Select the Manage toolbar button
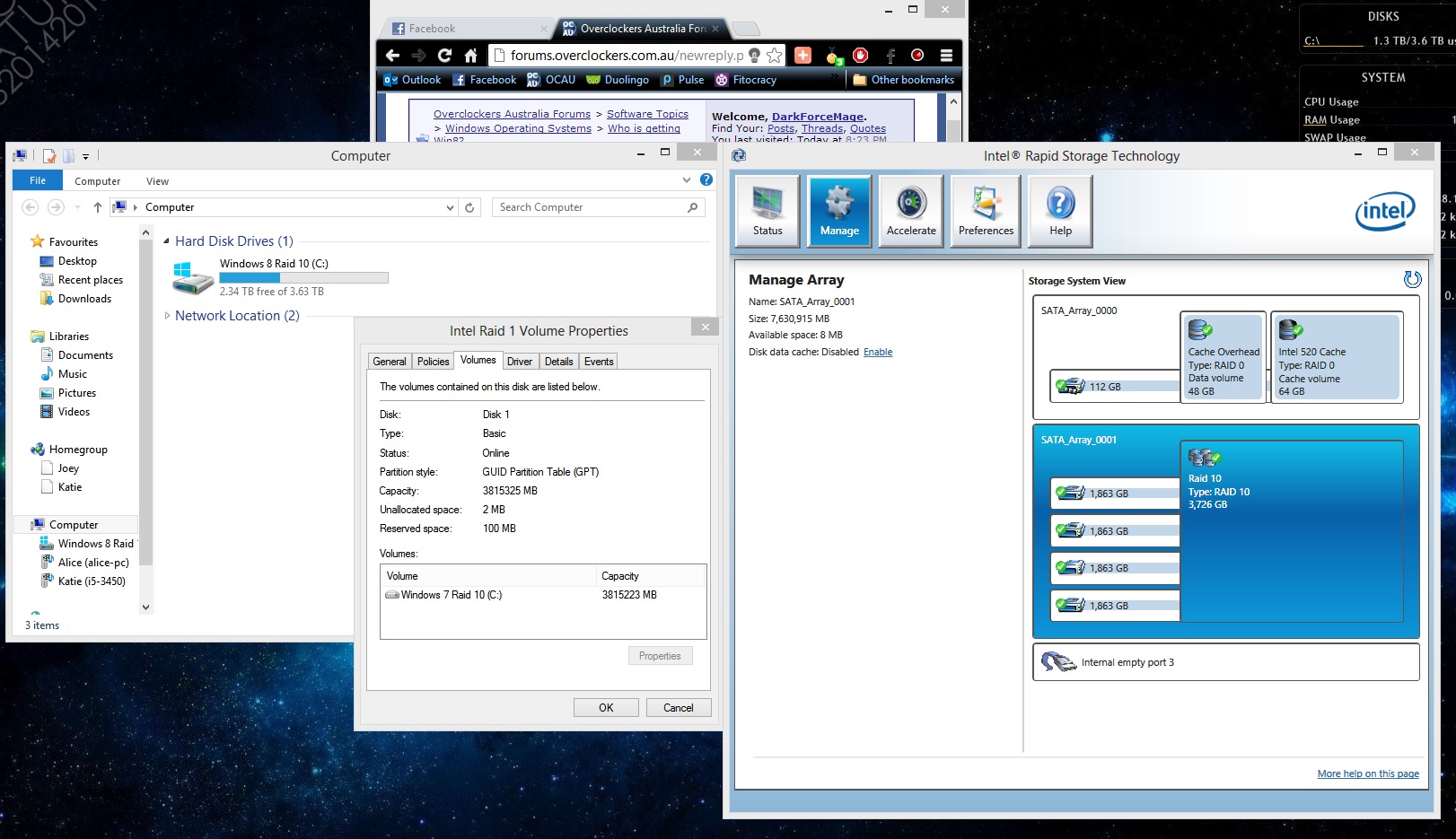This screenshot has width=1456, height=839. pyautogui.click(x=839, y=211)
